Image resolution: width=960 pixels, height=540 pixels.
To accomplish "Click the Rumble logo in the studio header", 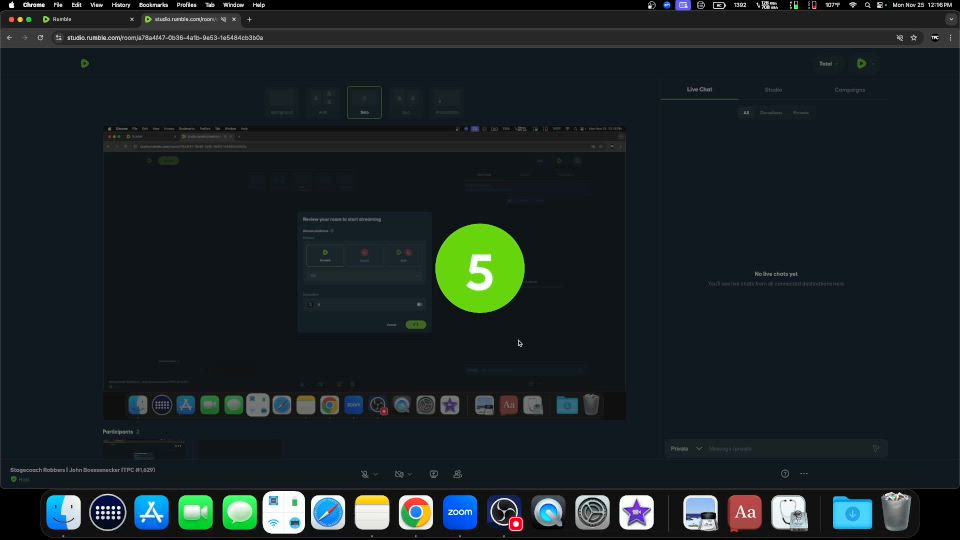I will click(x=85, y=63).
